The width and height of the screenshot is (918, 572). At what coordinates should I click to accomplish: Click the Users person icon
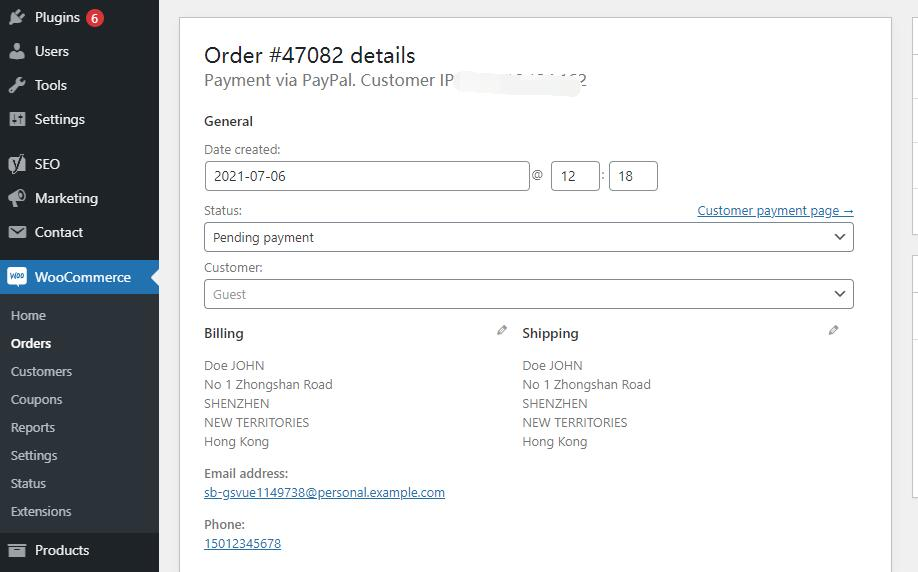[17, 51]
